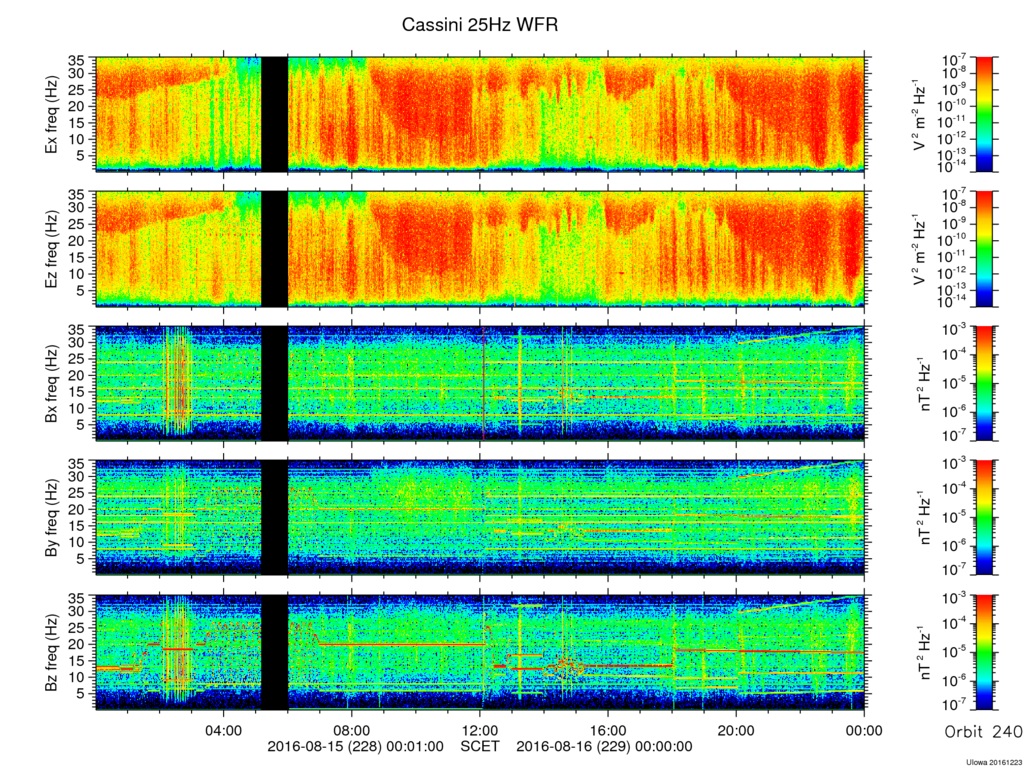
Task: Select the "Bx freq (Hz)" axis label
Action: tap(51, 383)
